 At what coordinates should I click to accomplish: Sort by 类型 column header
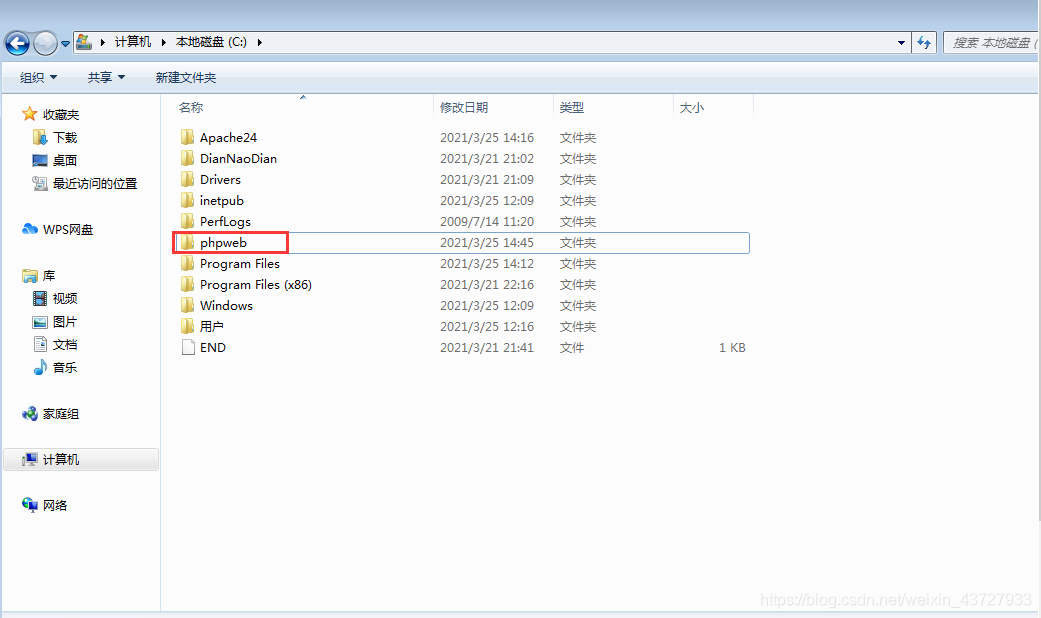coord(572,108)
